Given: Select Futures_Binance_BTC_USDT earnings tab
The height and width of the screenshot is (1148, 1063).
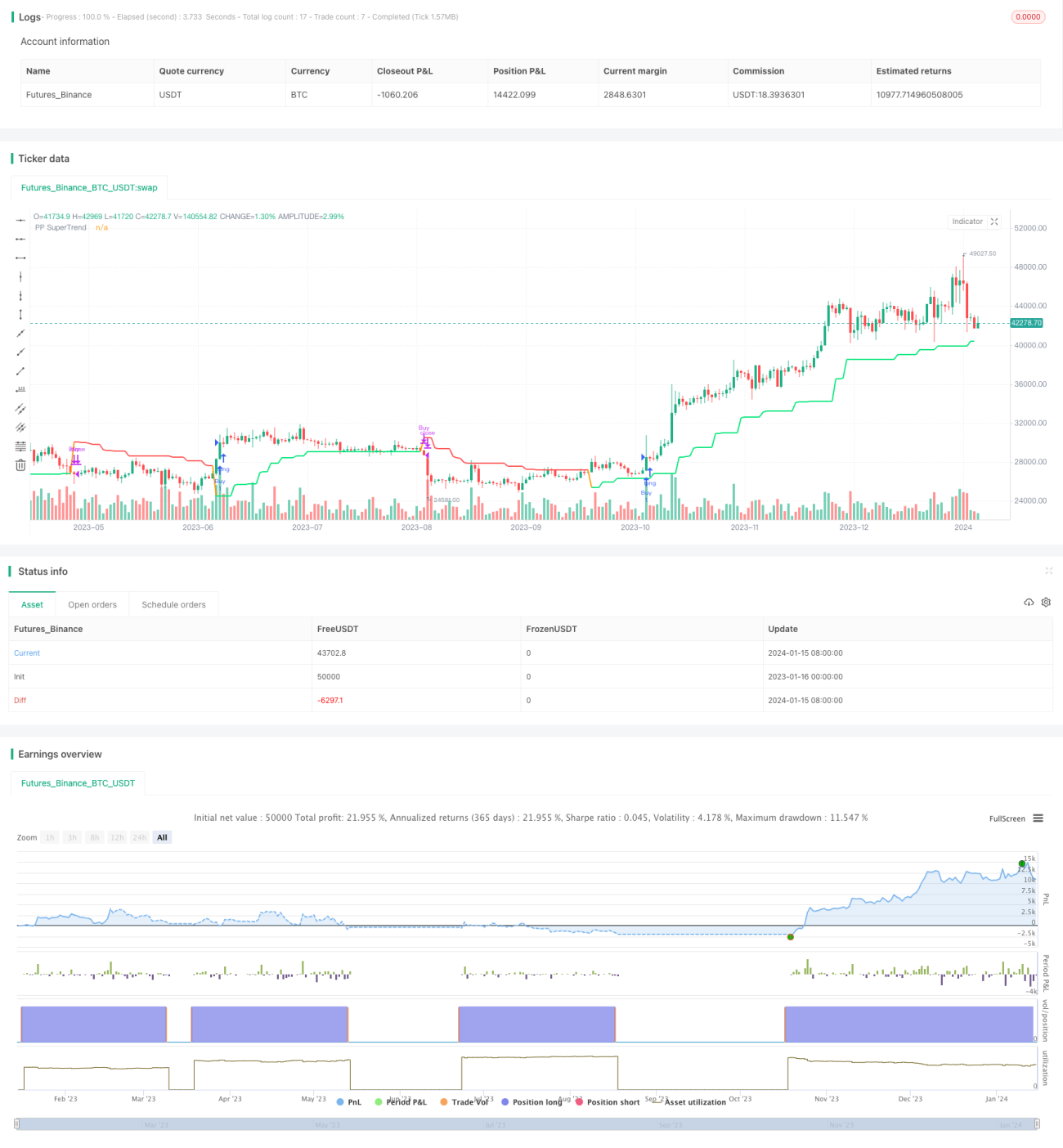Looking at the screenshot, I should [x=78, y=783].
